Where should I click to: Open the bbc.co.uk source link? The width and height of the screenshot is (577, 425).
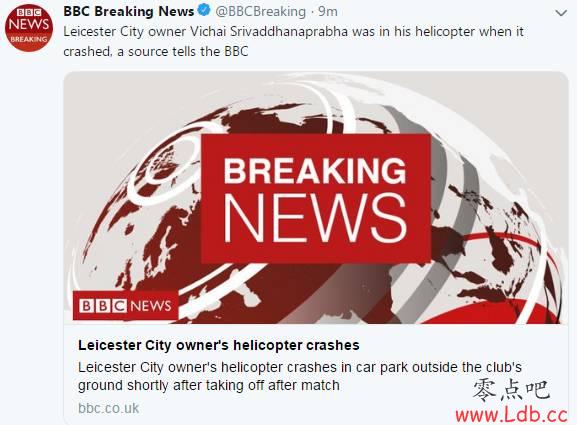click(x=109, y=408)
